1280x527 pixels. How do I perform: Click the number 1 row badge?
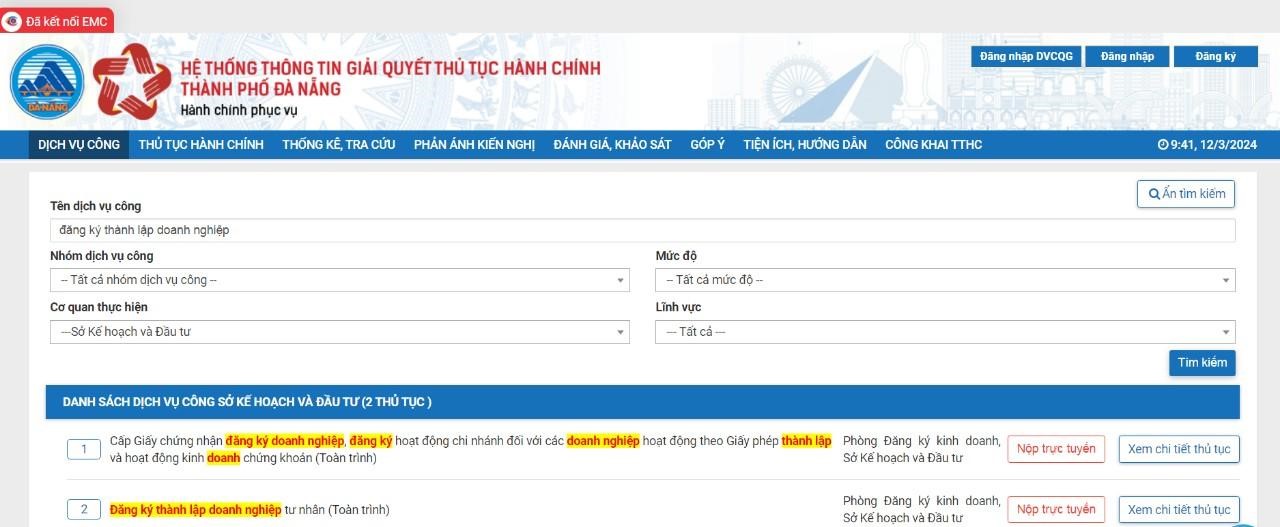tap(84, 449)
